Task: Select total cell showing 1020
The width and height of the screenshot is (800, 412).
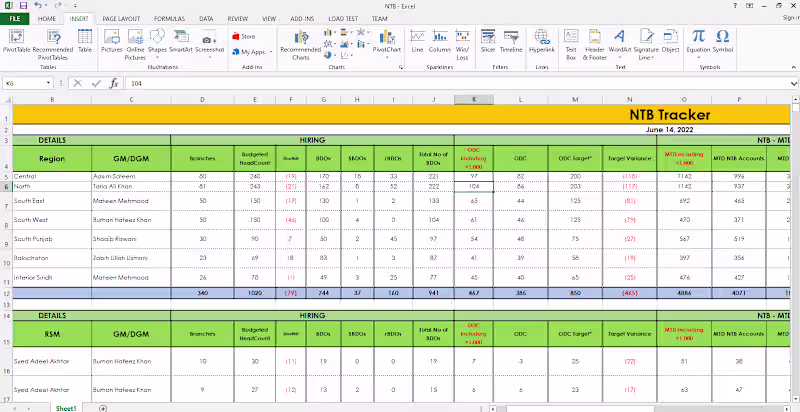Action: click(255, 293)
